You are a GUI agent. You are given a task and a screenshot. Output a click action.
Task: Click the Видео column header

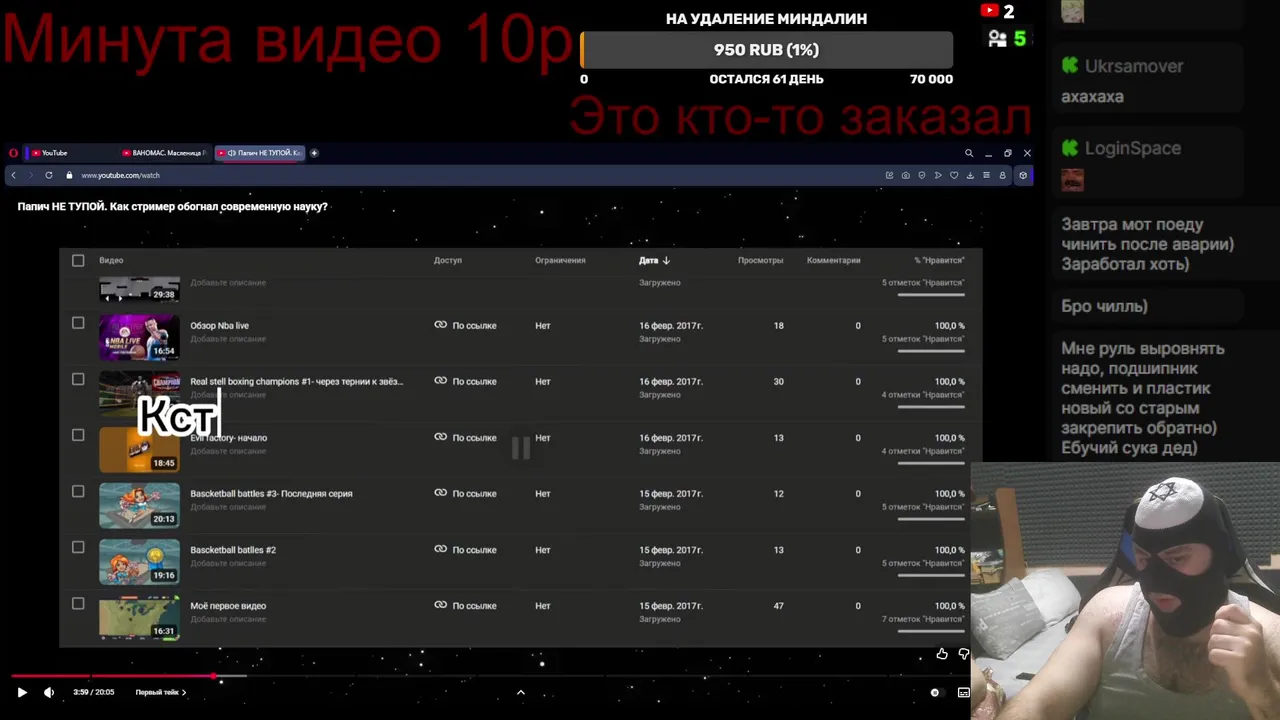[x=111, y=260]
